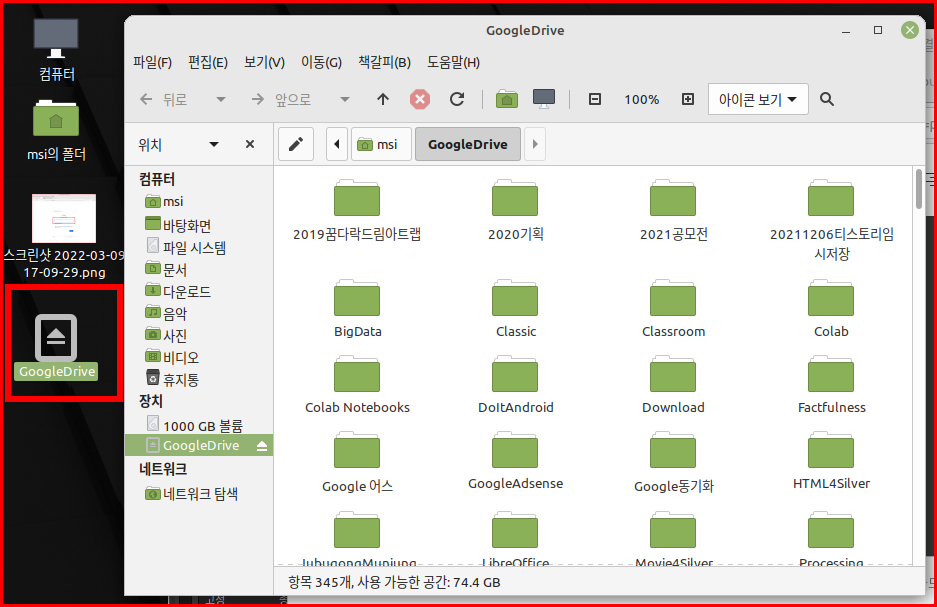Open the 보기(V) menu
Viewport: 937px width, 607px height.
pos(264,62)
